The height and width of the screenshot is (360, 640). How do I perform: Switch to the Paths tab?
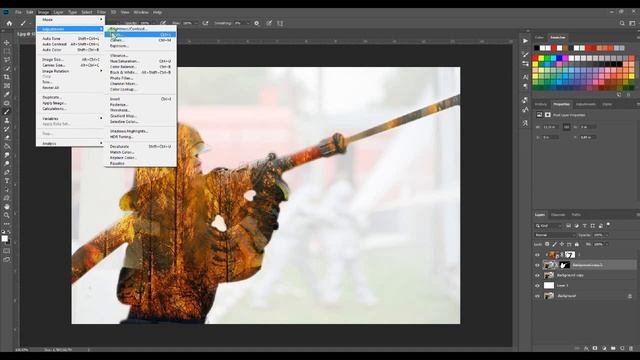(576, 215)
